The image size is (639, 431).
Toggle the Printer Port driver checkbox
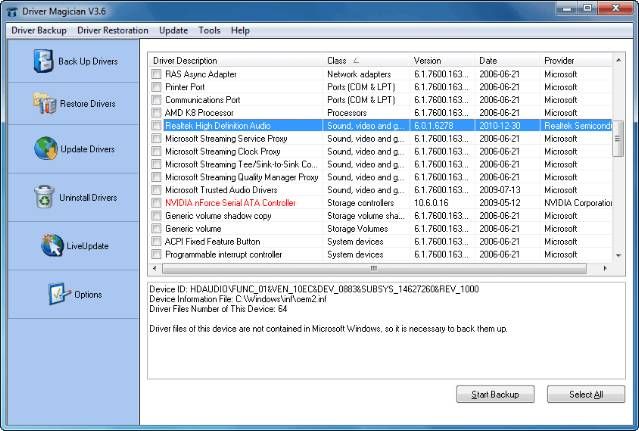click(156, 87)
